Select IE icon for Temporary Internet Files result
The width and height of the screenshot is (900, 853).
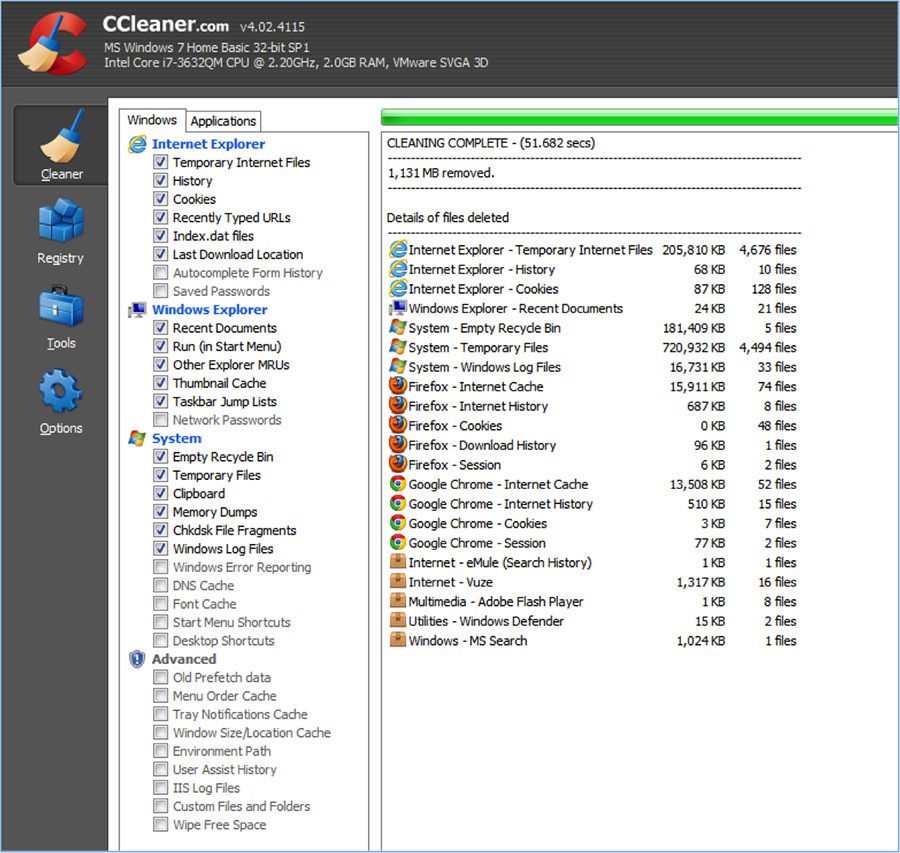pos(398,249)
